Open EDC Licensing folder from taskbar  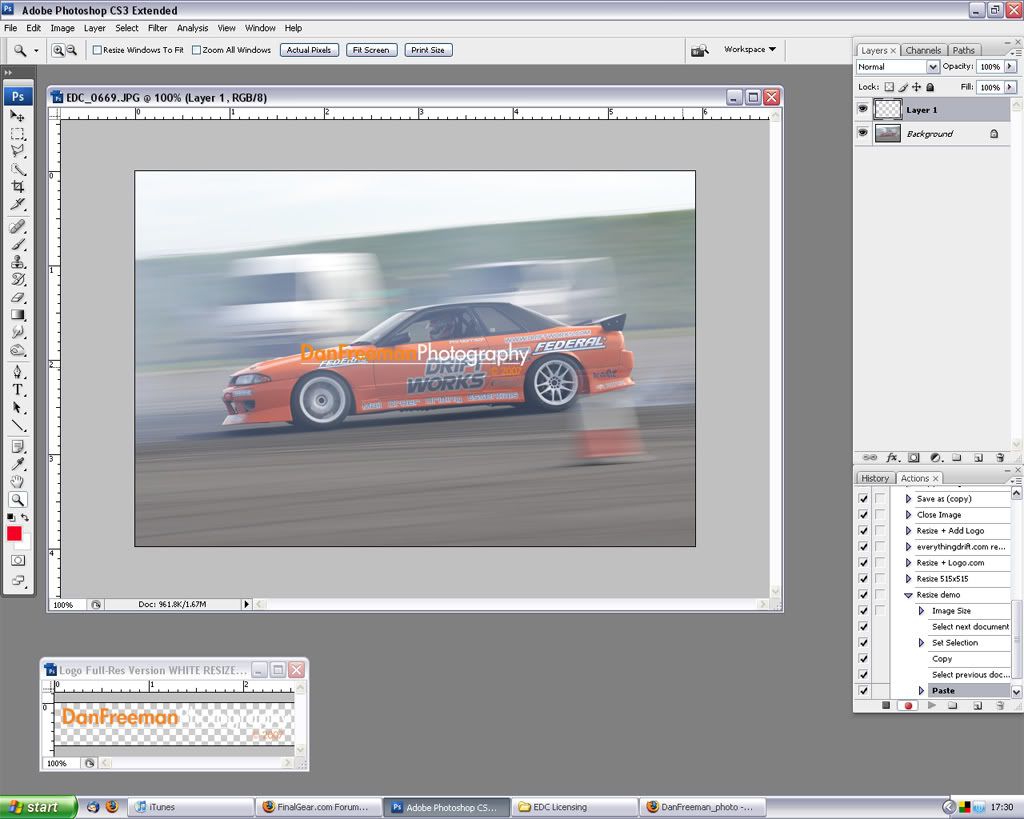point(575,807)
